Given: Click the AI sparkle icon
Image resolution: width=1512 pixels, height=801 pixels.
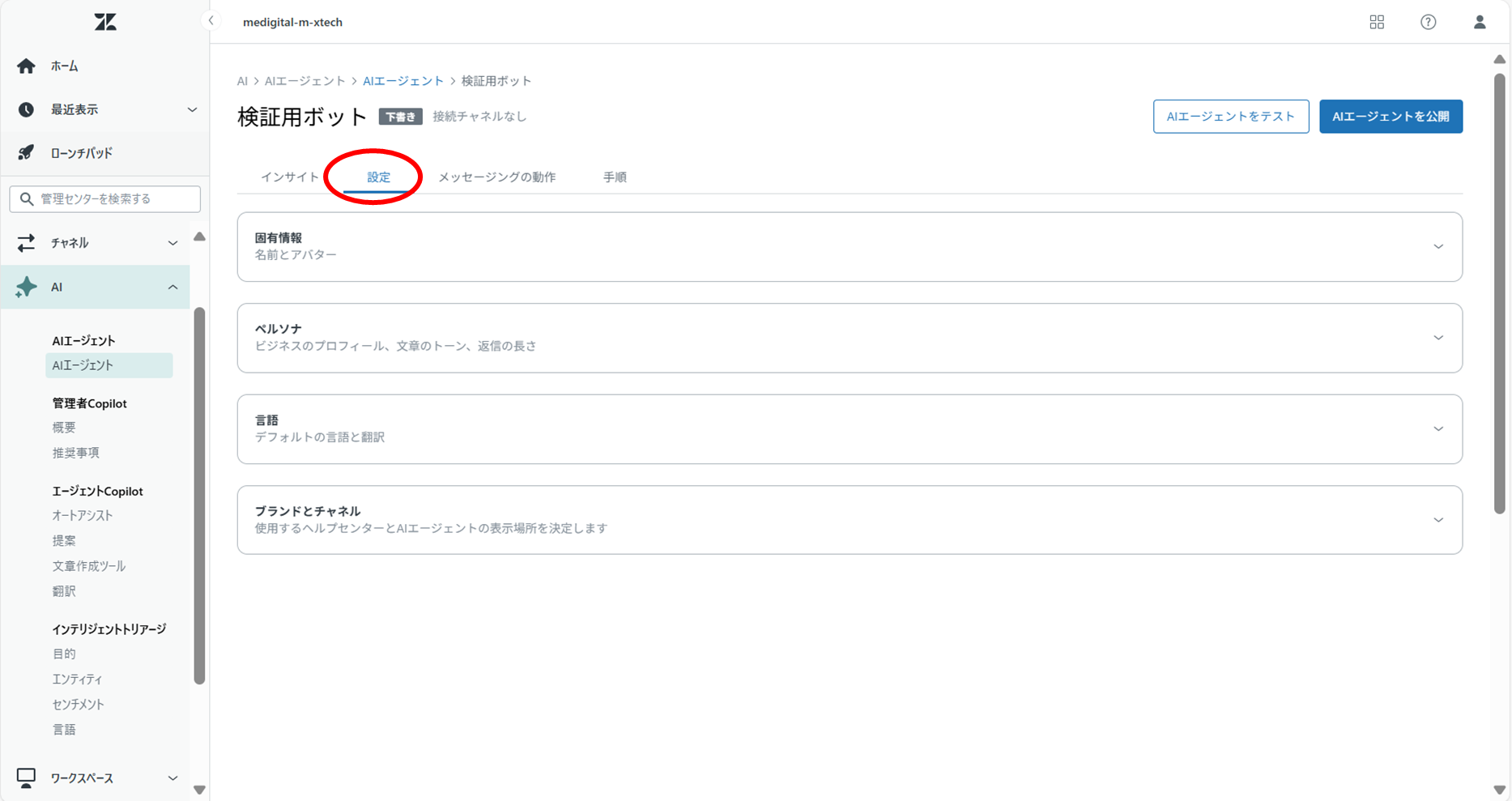Looking at the screenshot, I should [x=26, y=287].
